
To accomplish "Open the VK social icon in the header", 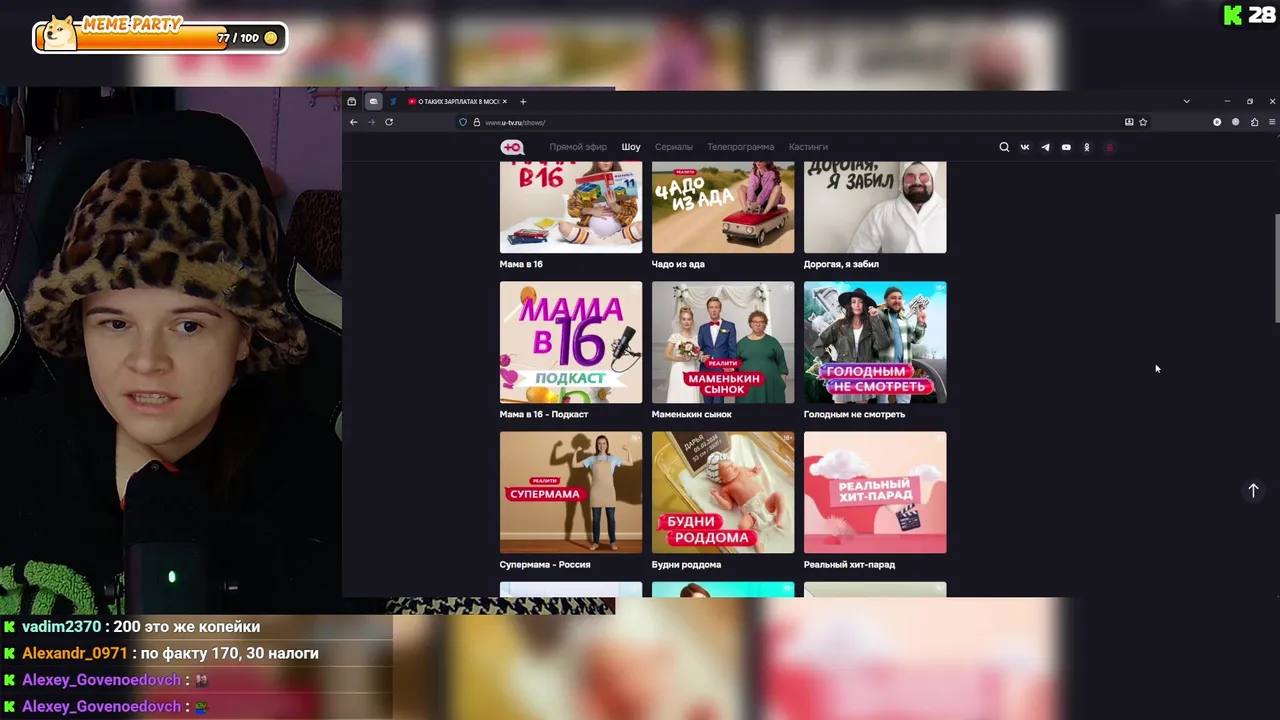I will [x=1025, y=147].
